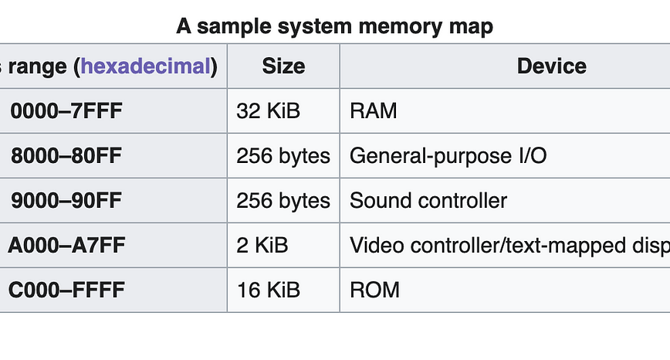Viewport: 670px width, 360px height.
Task: Click the Size column header
Action: [x=283, y=66]
